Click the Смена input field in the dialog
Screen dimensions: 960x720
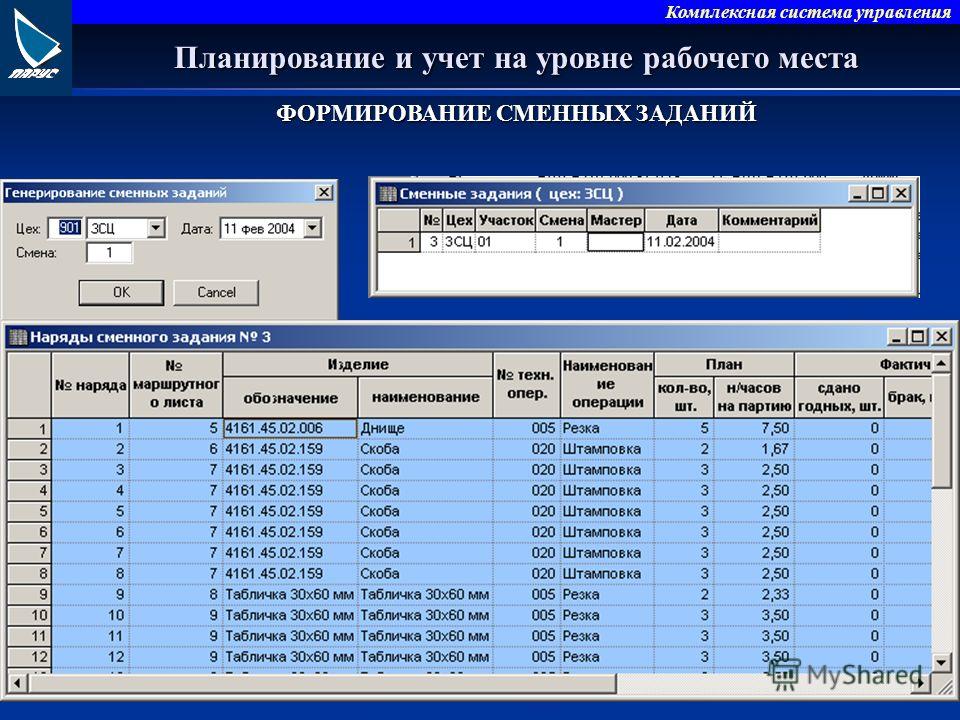(110, 253)
